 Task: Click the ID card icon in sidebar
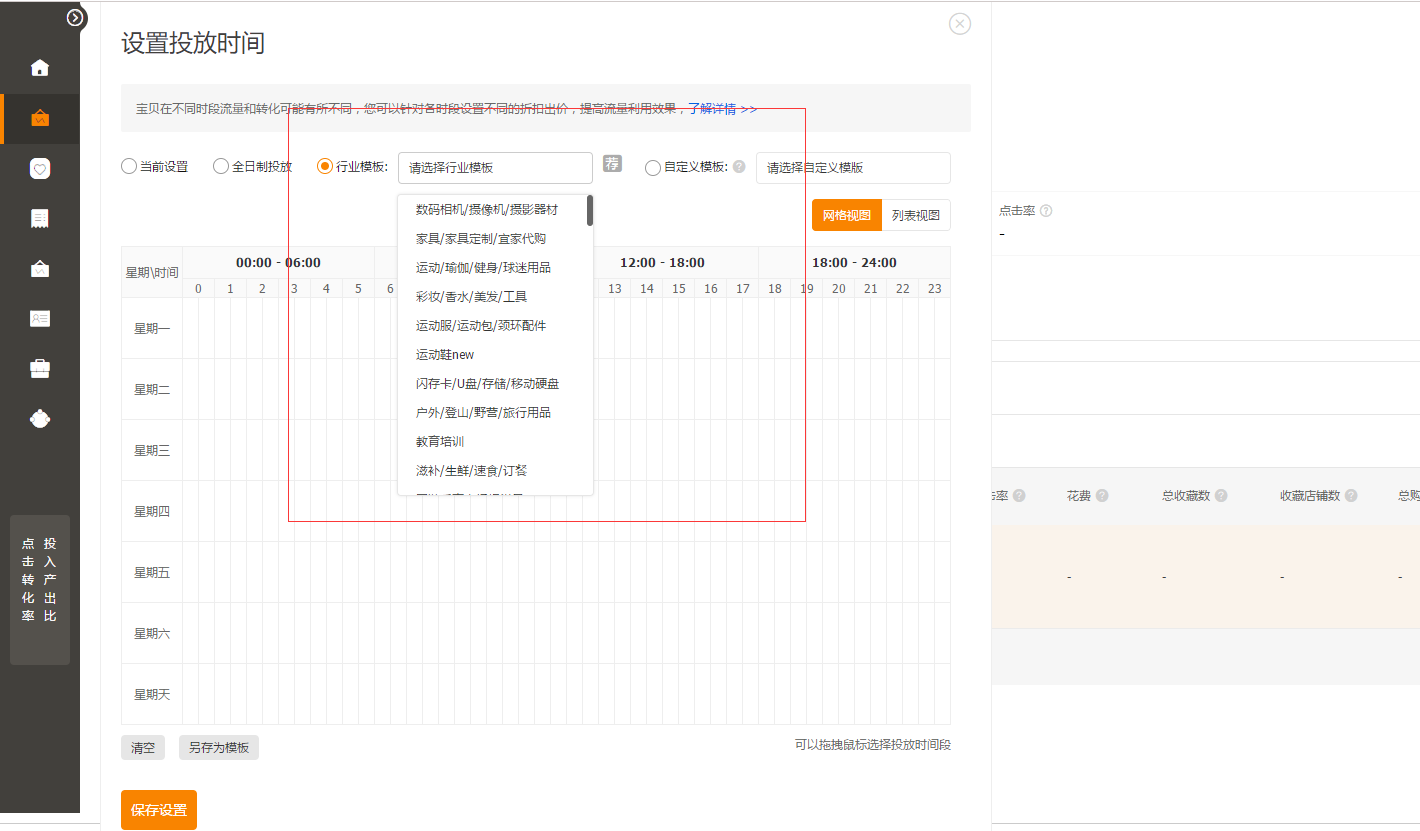click(x=40, y=318)
